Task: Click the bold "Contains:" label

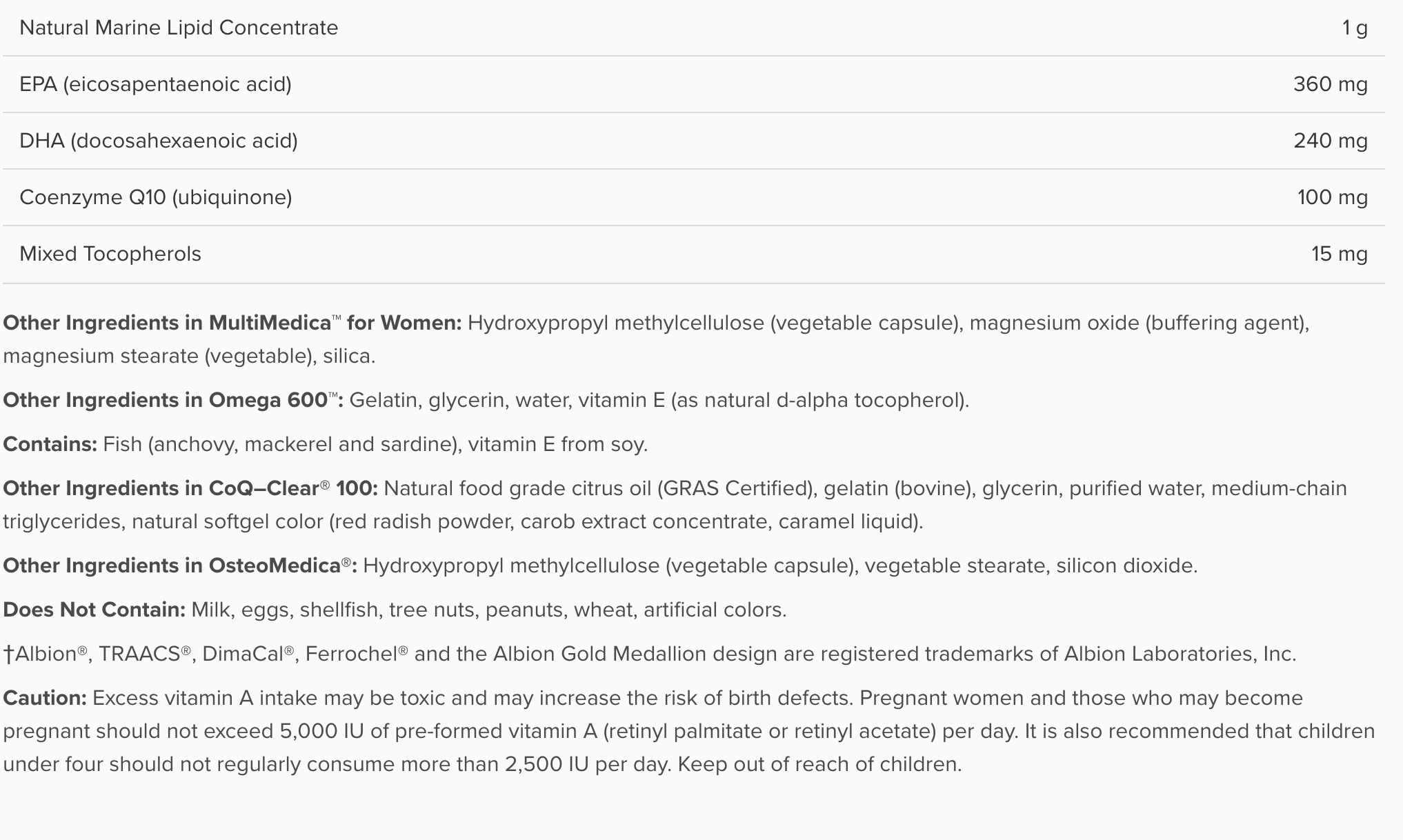Action: coord(50,445)
